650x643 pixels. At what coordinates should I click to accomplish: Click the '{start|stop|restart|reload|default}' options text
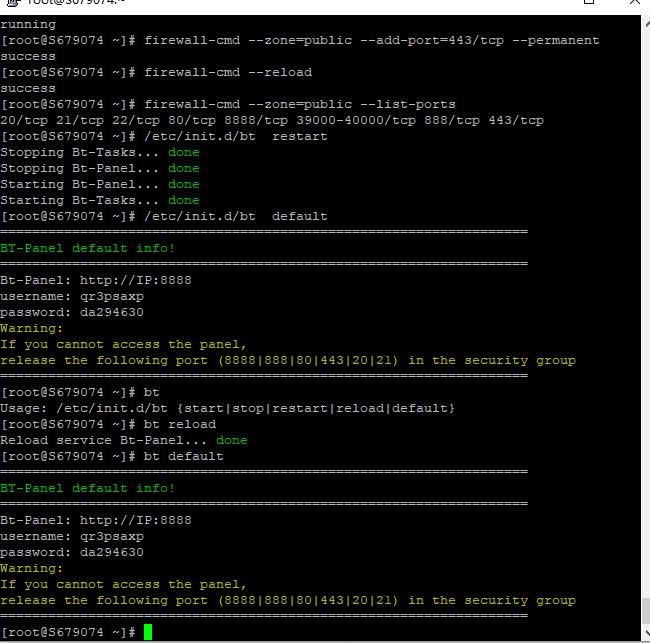(x=316, y=408)
